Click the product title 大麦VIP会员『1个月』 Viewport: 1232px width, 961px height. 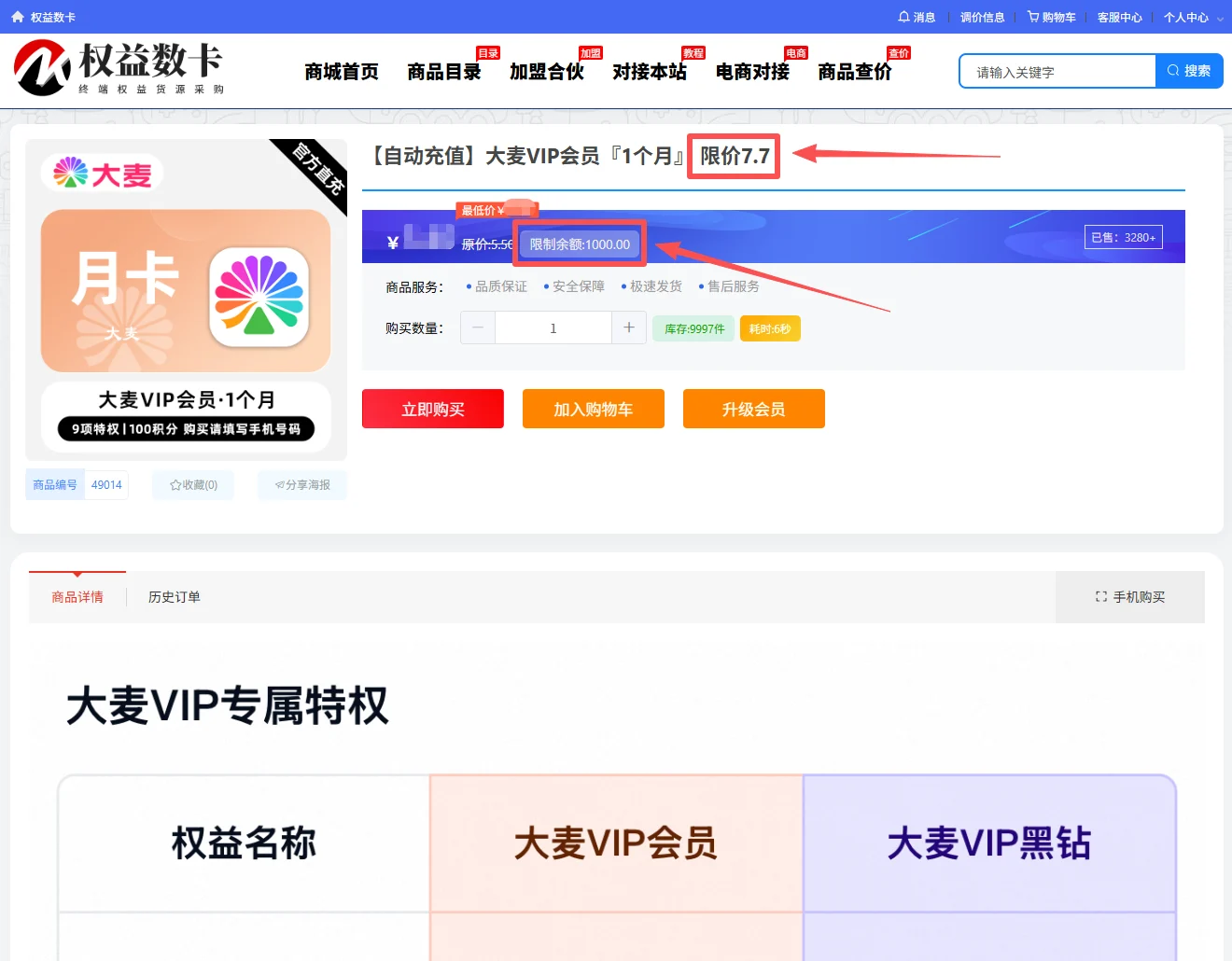(586, 156)
